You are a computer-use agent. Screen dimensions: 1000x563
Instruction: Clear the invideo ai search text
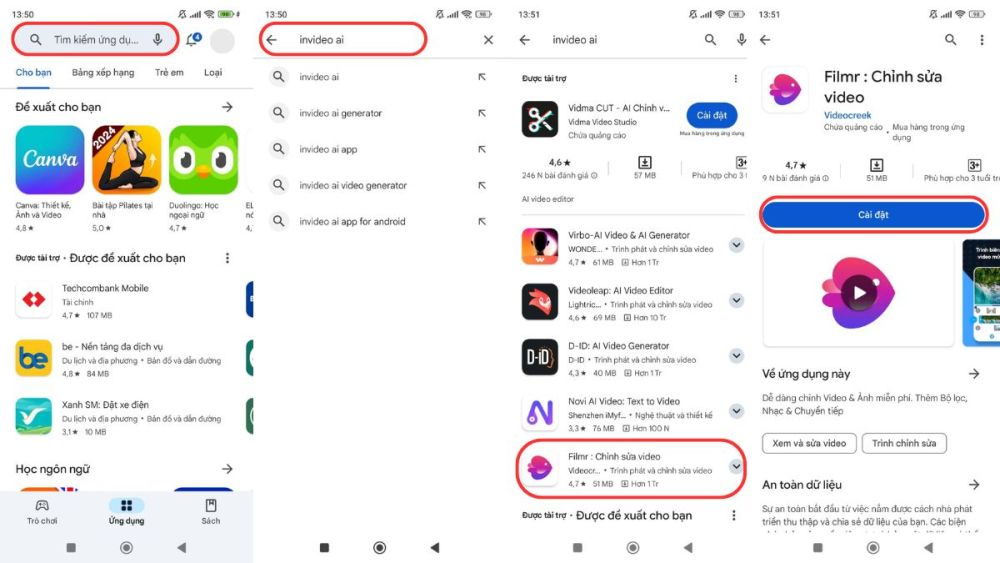[x=488, y=40]
